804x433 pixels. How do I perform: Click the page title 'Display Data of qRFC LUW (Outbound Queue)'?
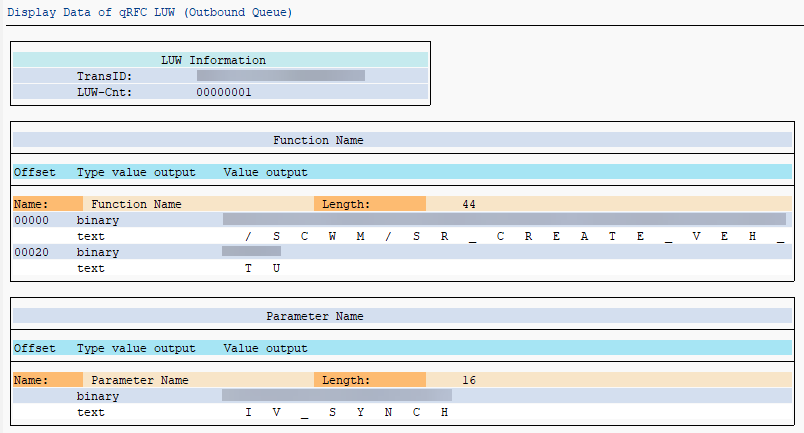(150, 12)
